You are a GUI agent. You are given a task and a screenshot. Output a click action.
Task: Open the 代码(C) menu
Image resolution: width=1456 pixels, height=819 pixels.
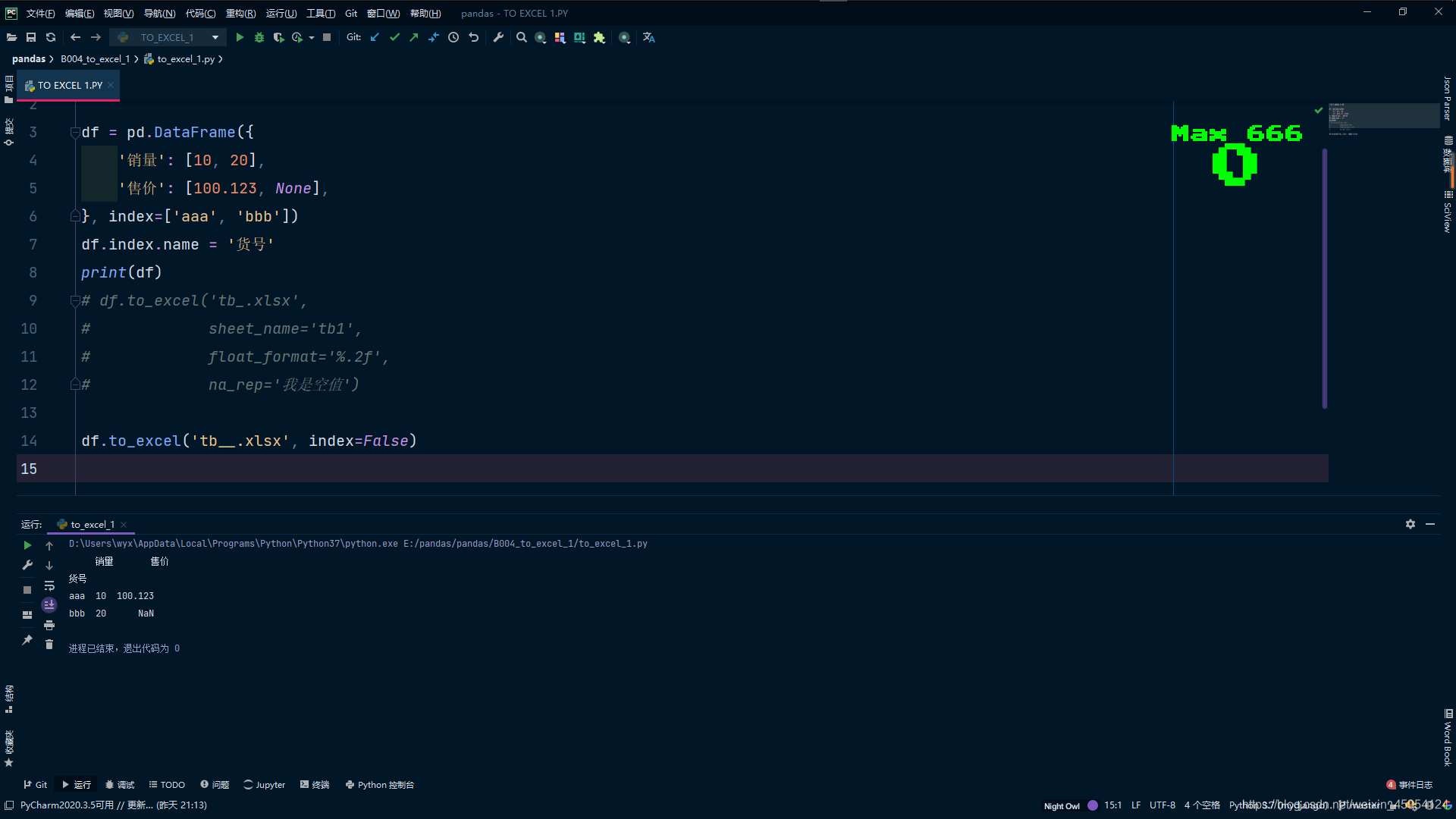pos(201,14)
